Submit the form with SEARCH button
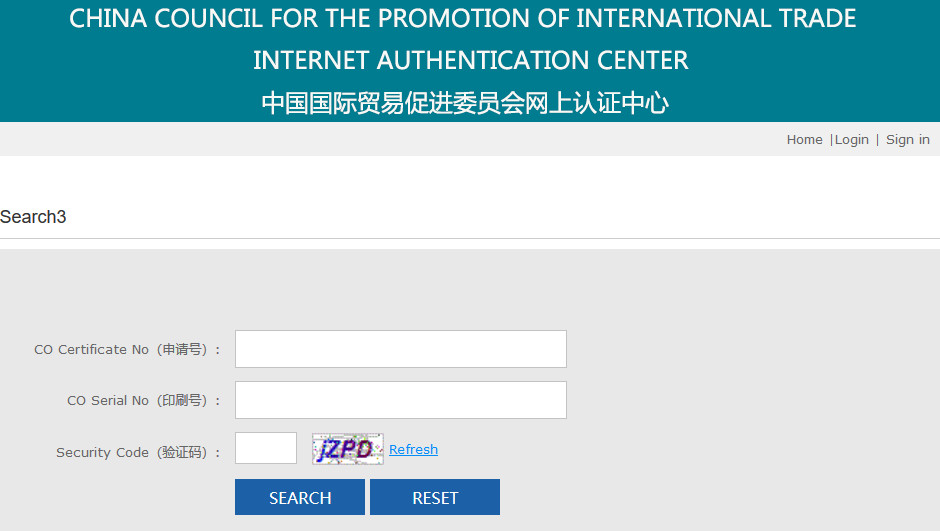This screenshot has height=531, width=940. point(300,497)
